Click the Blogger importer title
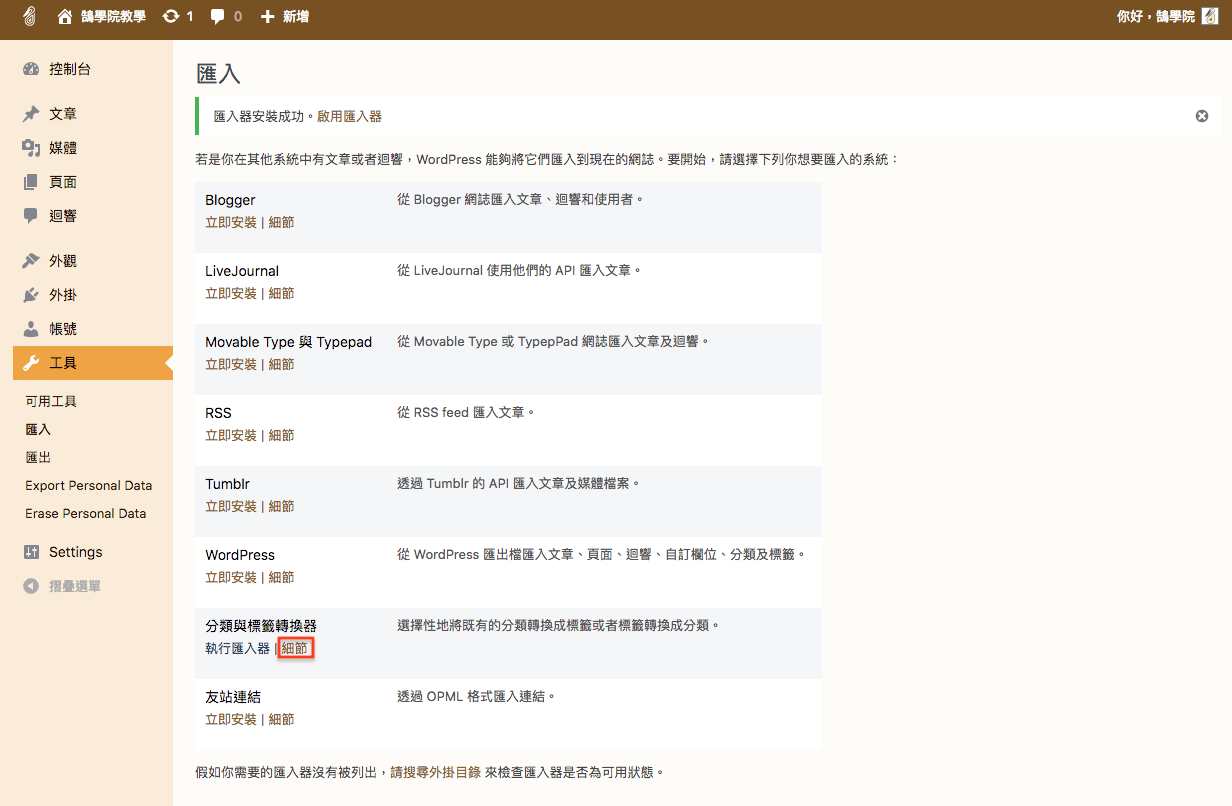The height and width of the screenshot is (806, 1232). point(230,200)
